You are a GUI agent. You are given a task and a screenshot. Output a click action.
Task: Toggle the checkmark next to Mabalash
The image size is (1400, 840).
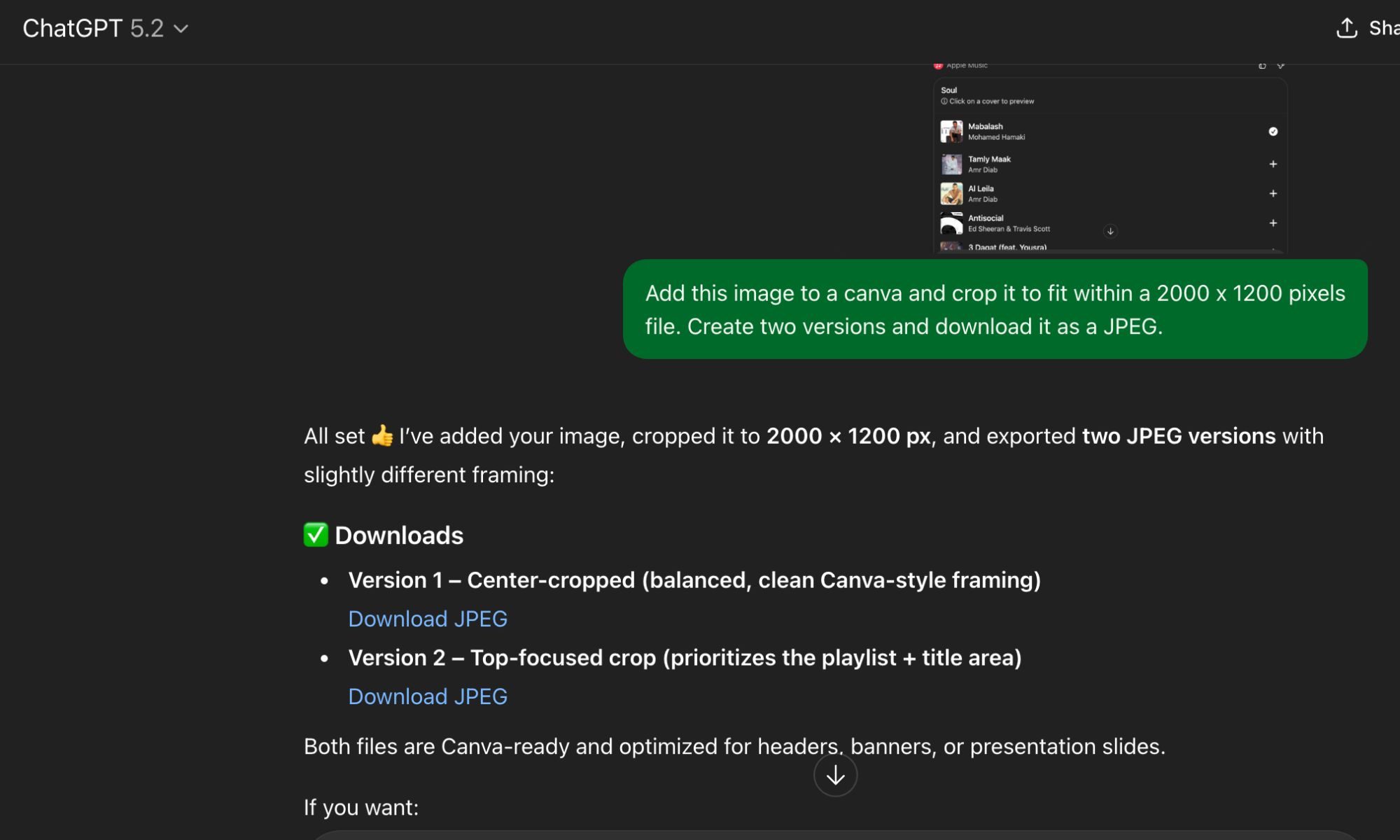(1273, 132)
